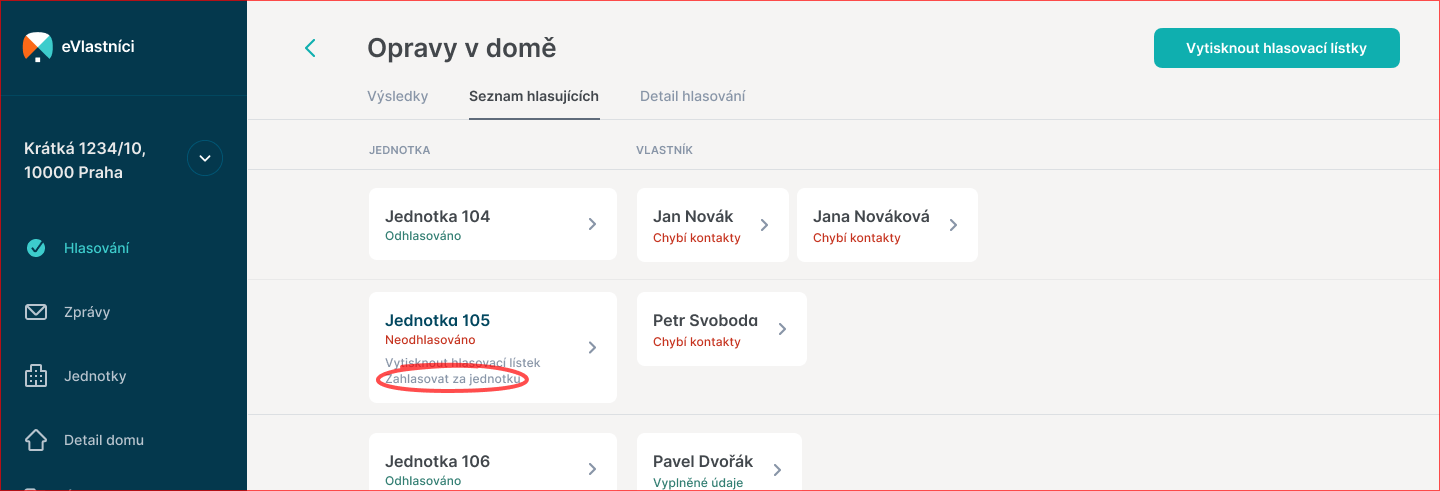Click Zahlasovat za jednotku link
The height and width of the screenshot is (491, 1440).
coord(452,380)
